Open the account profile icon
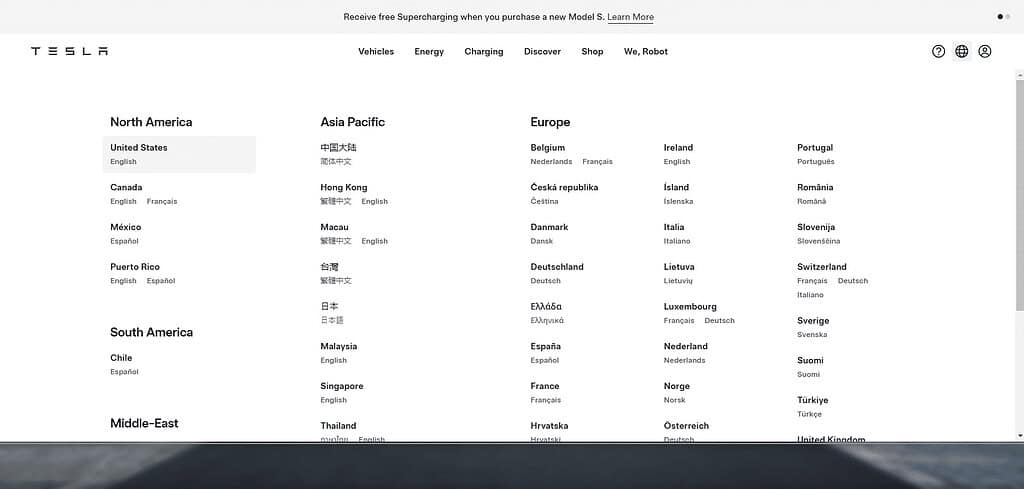 click(x=985, y=52)
